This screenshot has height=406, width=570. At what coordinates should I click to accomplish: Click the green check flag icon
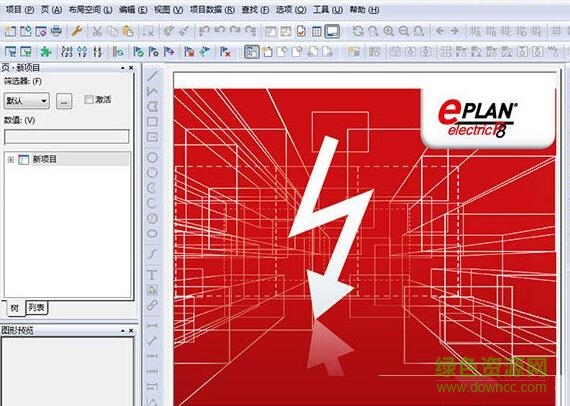tap(138, 52)
